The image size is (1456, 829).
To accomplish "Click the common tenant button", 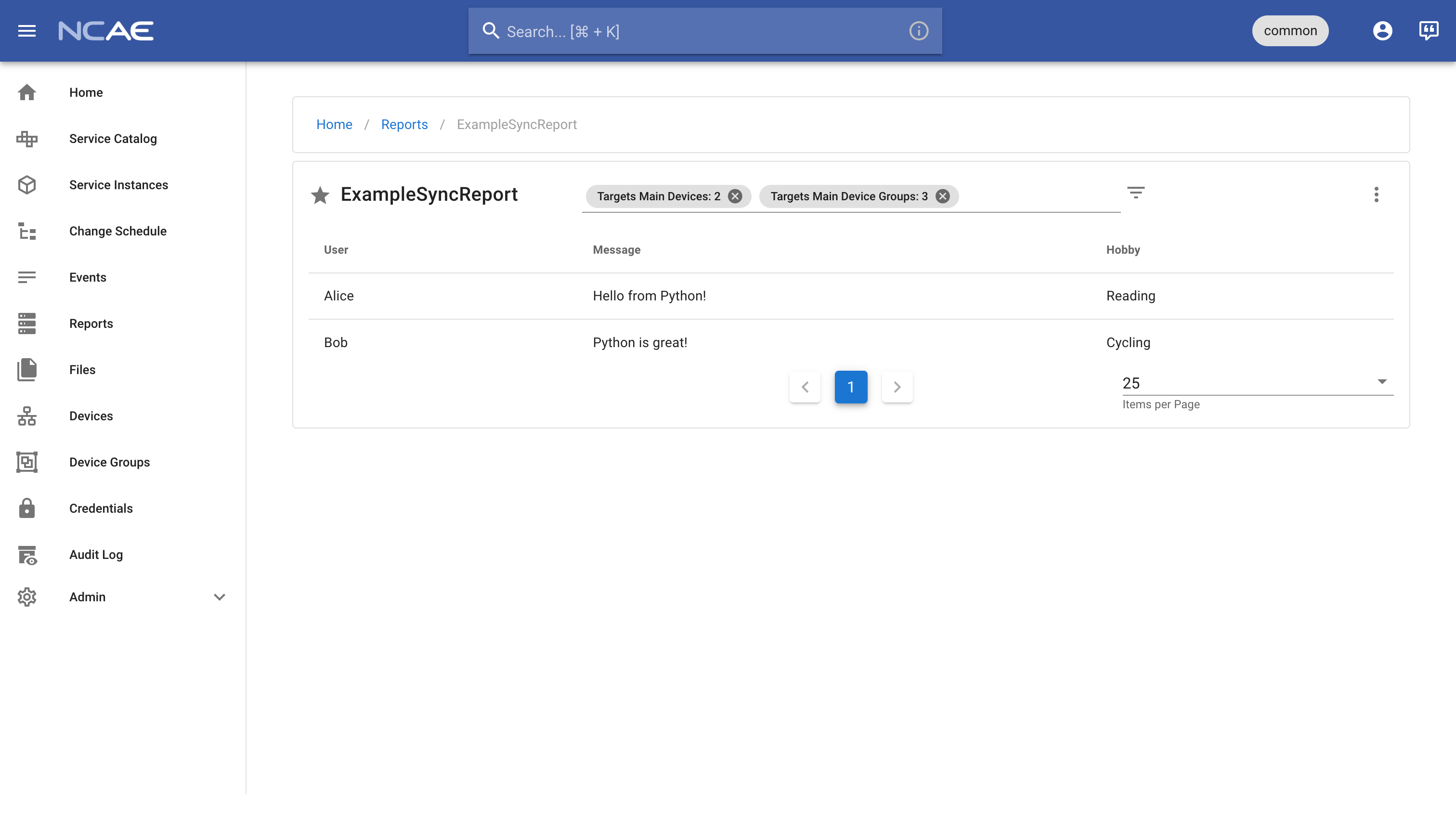I will click(x=1290, y=31).
